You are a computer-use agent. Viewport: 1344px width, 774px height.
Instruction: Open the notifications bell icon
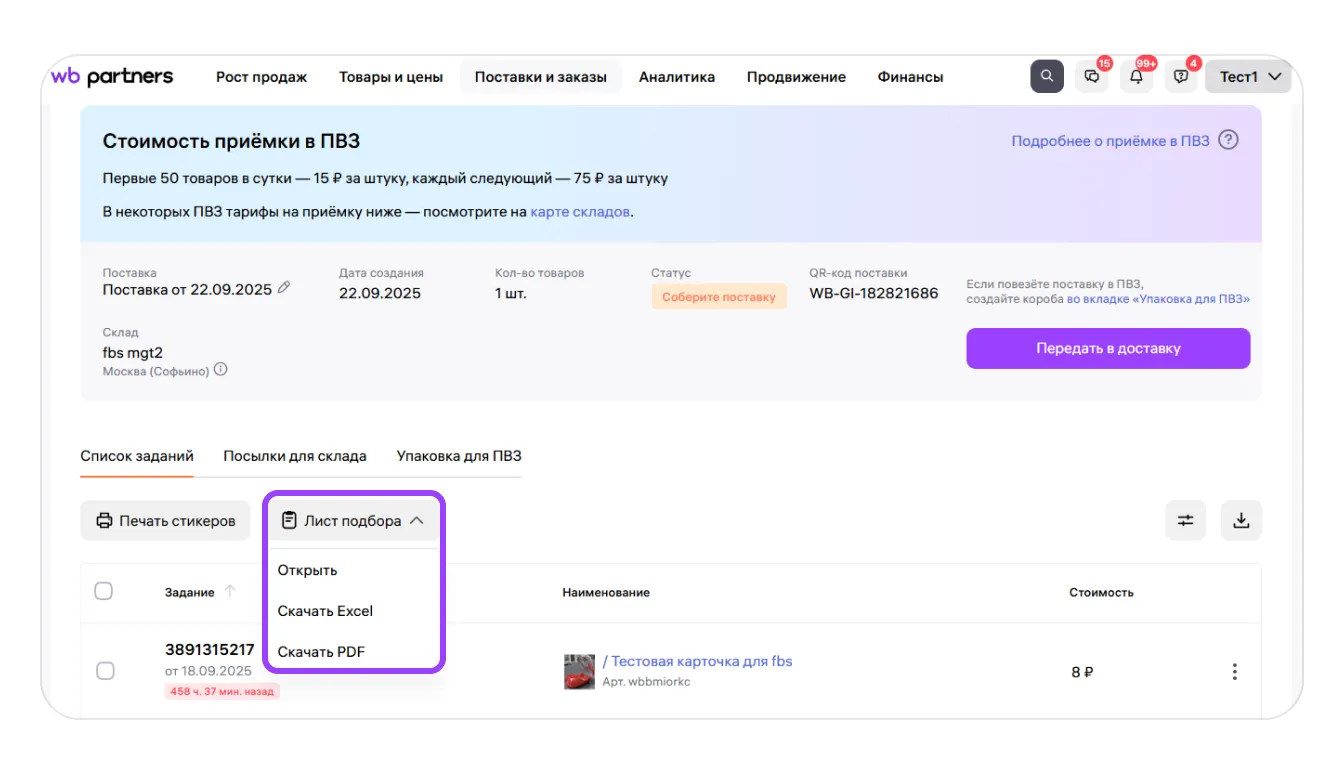click(x=1136, y=77)
